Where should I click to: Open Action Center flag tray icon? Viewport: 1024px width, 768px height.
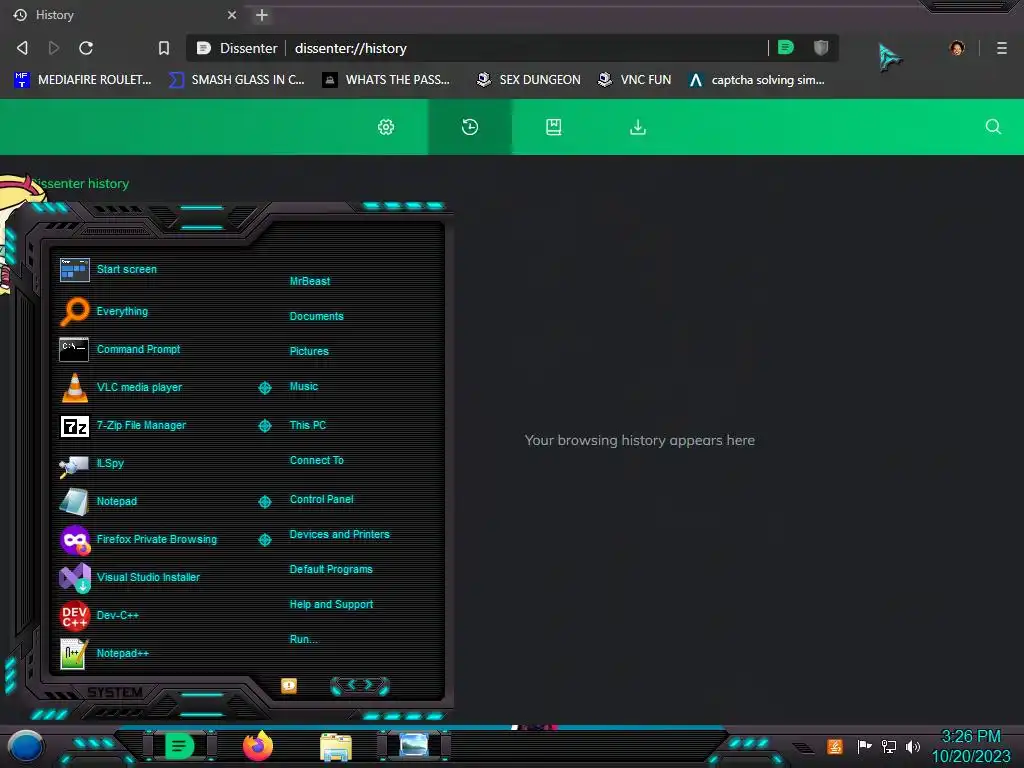pos(864,746)
